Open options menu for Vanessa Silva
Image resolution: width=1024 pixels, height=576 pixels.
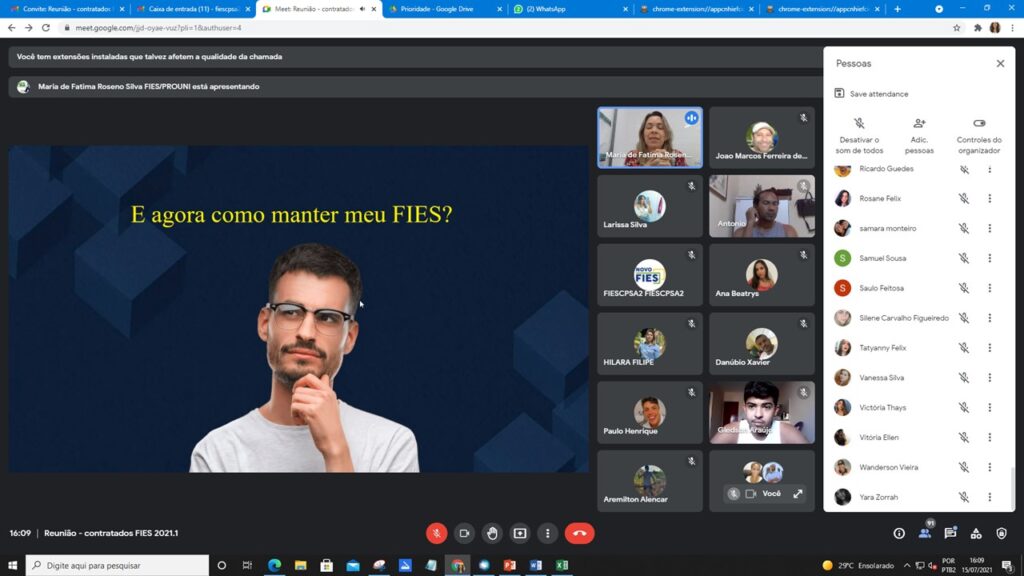[x=989, y=377]
